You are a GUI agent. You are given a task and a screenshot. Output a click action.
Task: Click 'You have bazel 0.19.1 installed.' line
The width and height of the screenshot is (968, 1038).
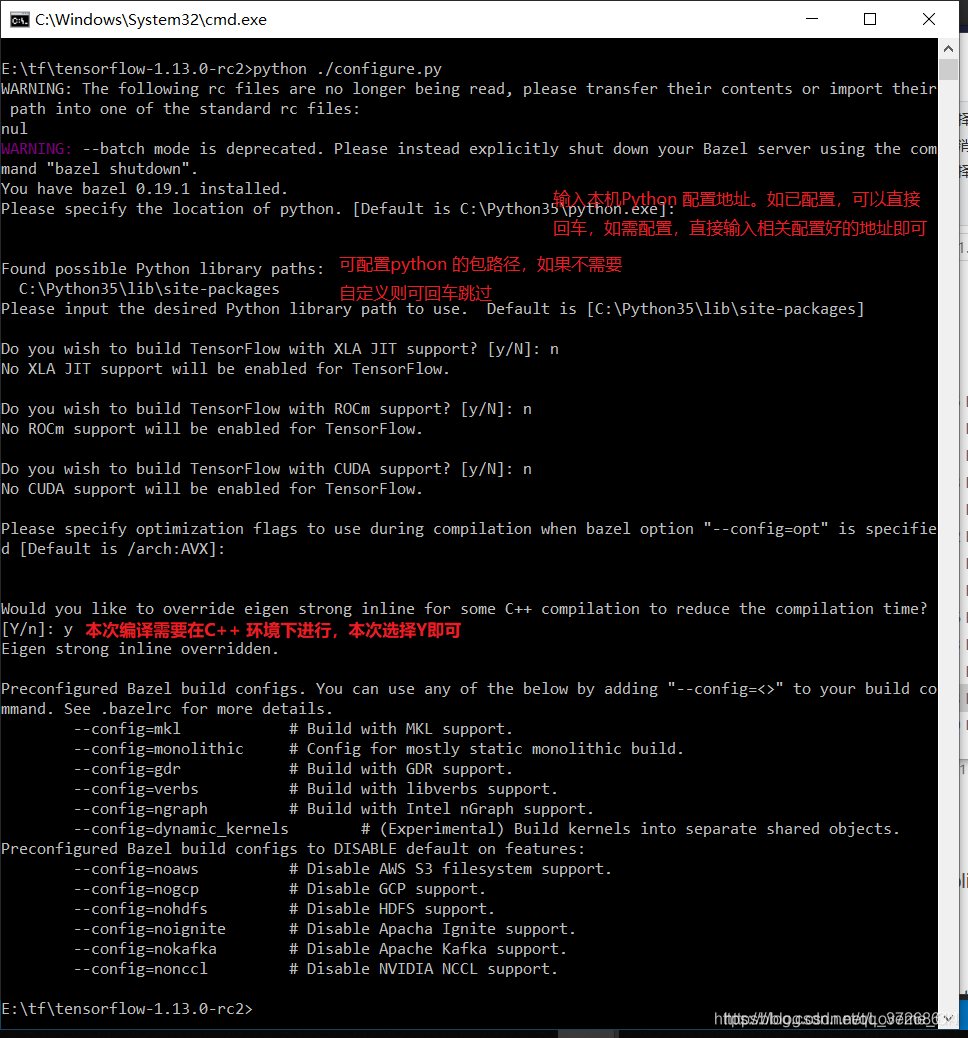[144, 189]
